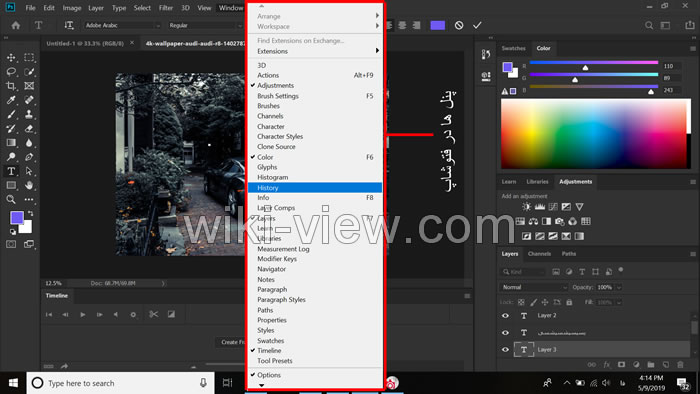Choose Character Styles from the menu
The image size is (700, 394).
[x=315, y=137]
